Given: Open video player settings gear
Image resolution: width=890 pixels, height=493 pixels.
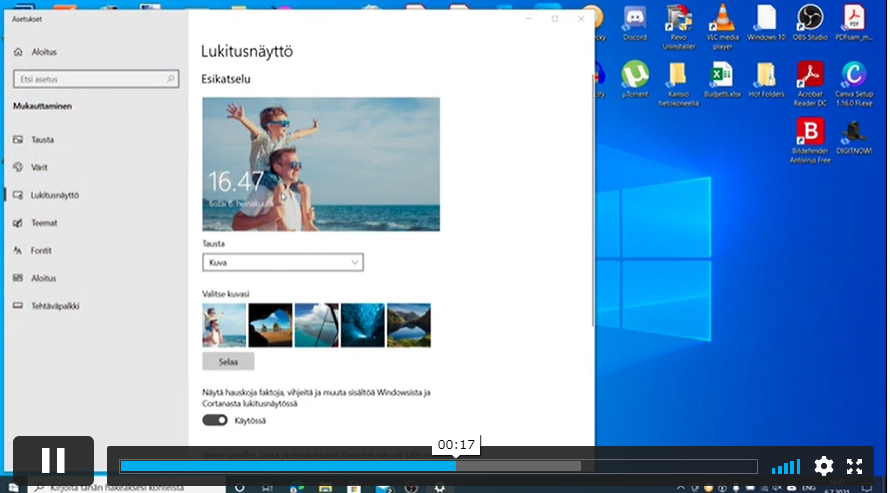Looking at the screenshot, I should [823, 466].
